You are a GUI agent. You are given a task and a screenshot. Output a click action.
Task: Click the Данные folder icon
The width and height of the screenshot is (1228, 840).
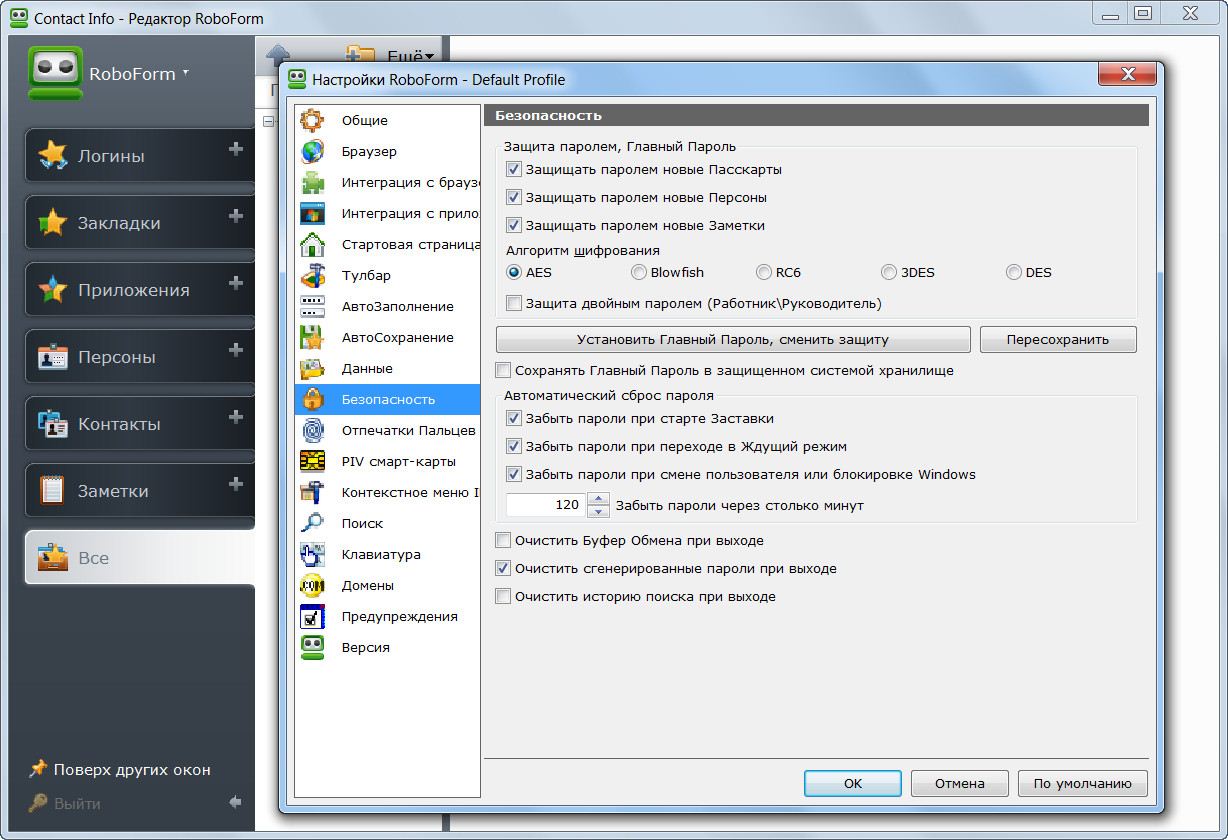(313, 368)
